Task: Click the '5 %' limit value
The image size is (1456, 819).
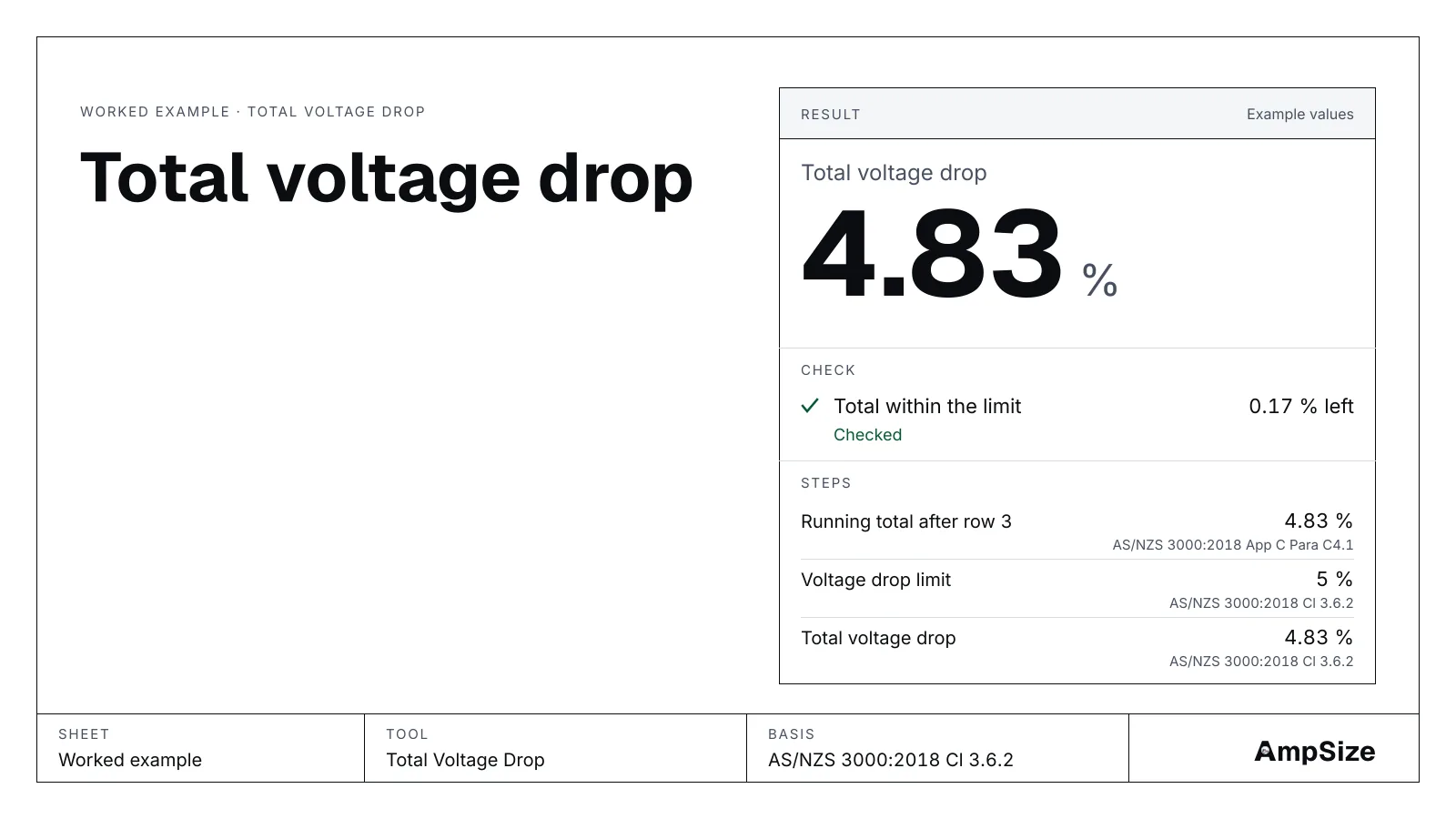Action: 1335,580
